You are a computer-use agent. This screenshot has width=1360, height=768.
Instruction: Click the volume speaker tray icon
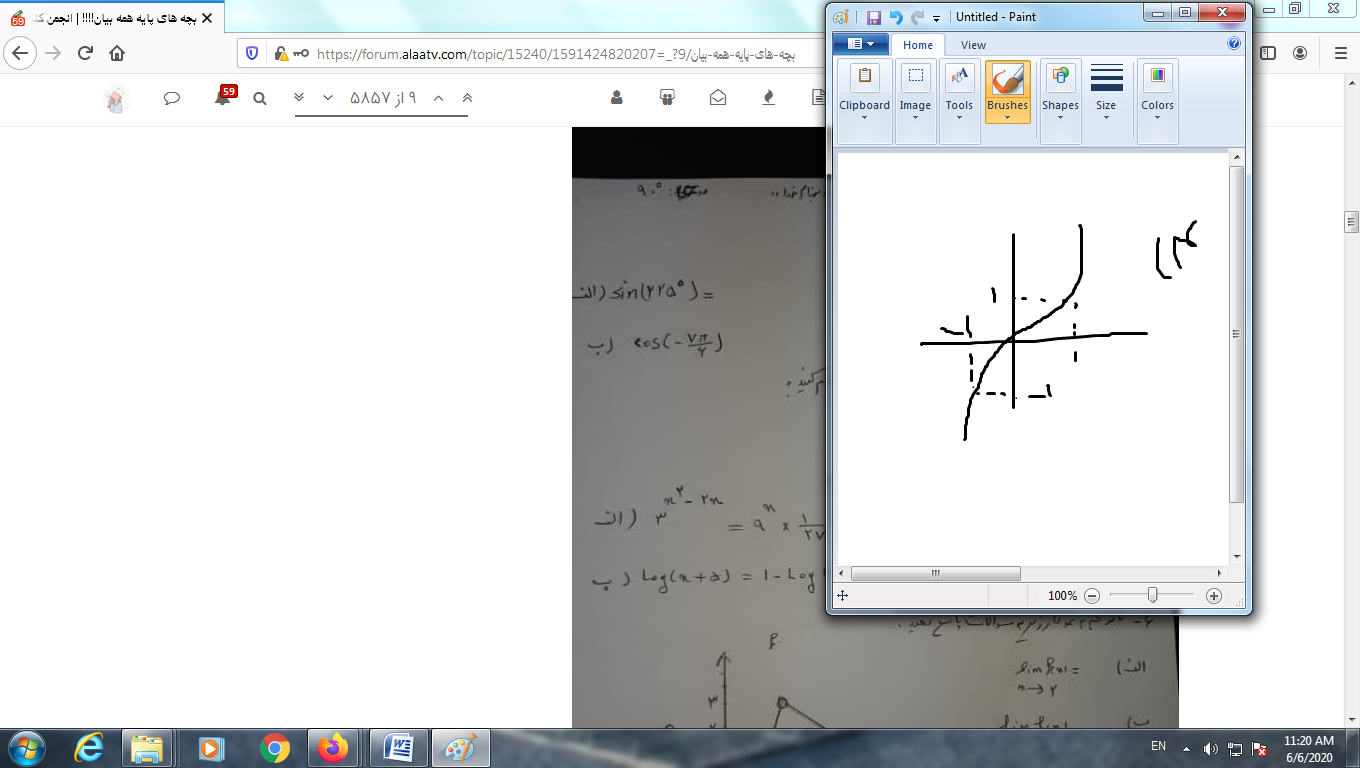(1211, 748)
